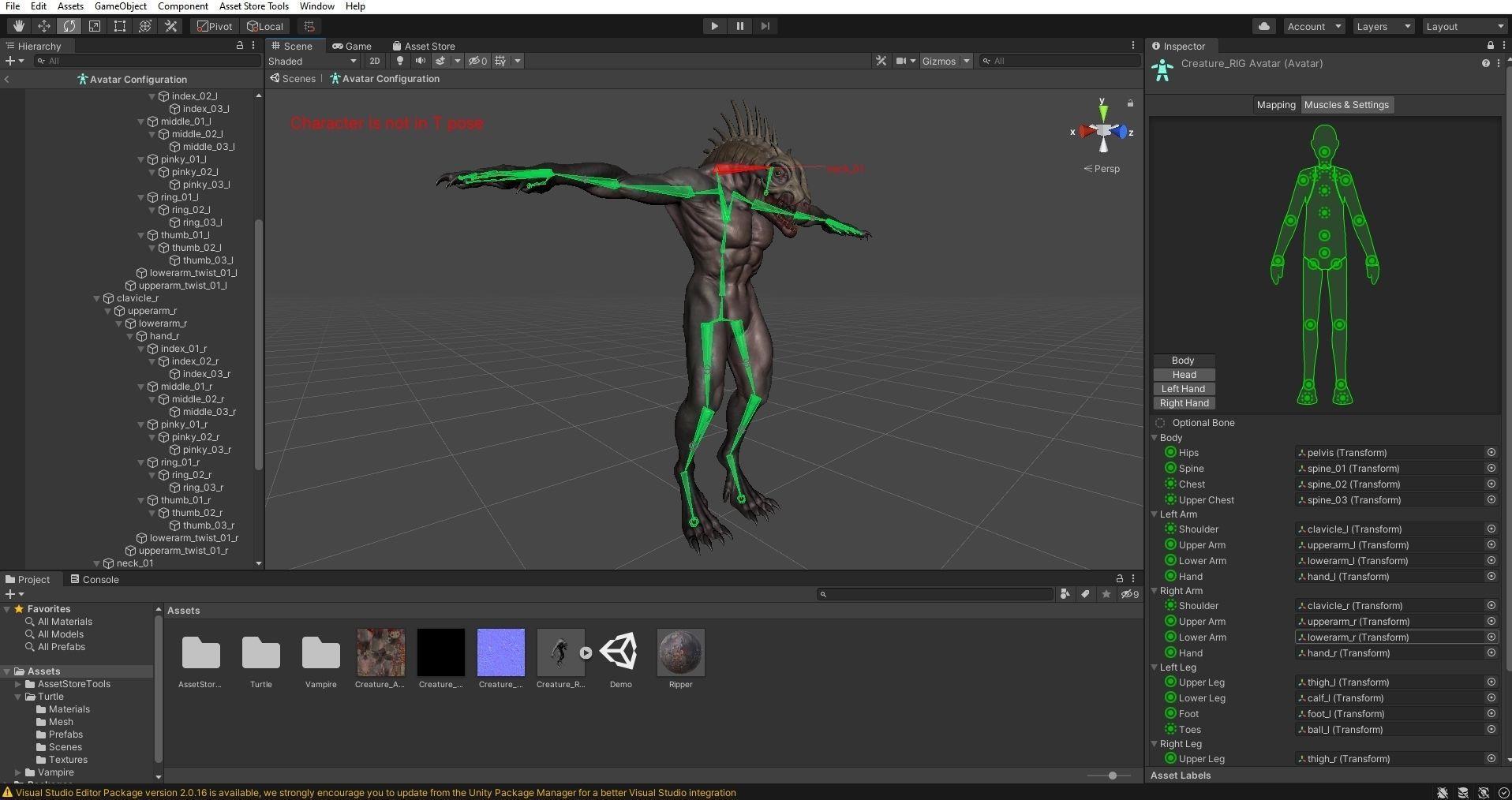This screenshot has width=1512, height=800.
Task: Select the Head mapping button
Action: pyautogui.click(x=1184, y=374)
